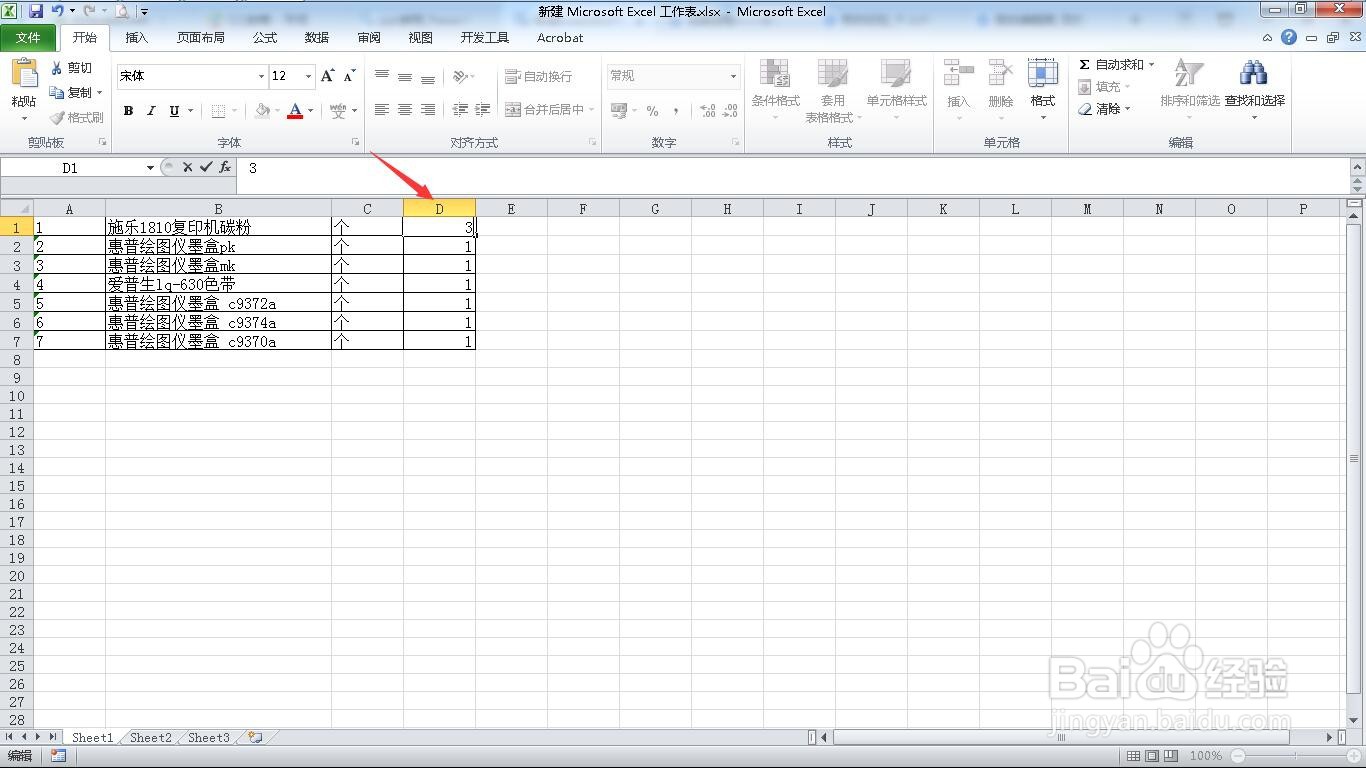This screenshot has width=1366, height=768.
Task: Toggle Italic formatting
Action: [x=151, y=110]
